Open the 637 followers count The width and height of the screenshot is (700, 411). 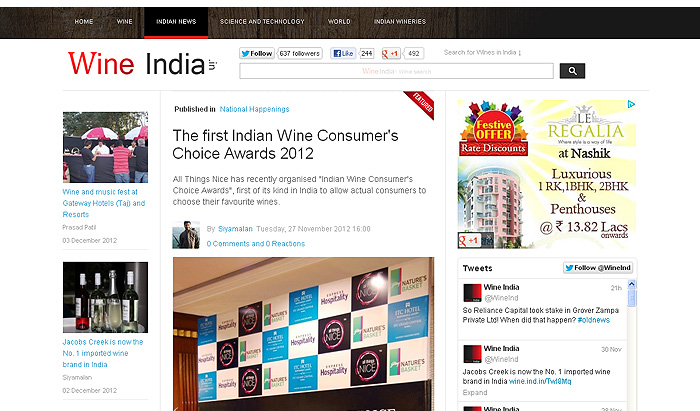pos(300,54)
